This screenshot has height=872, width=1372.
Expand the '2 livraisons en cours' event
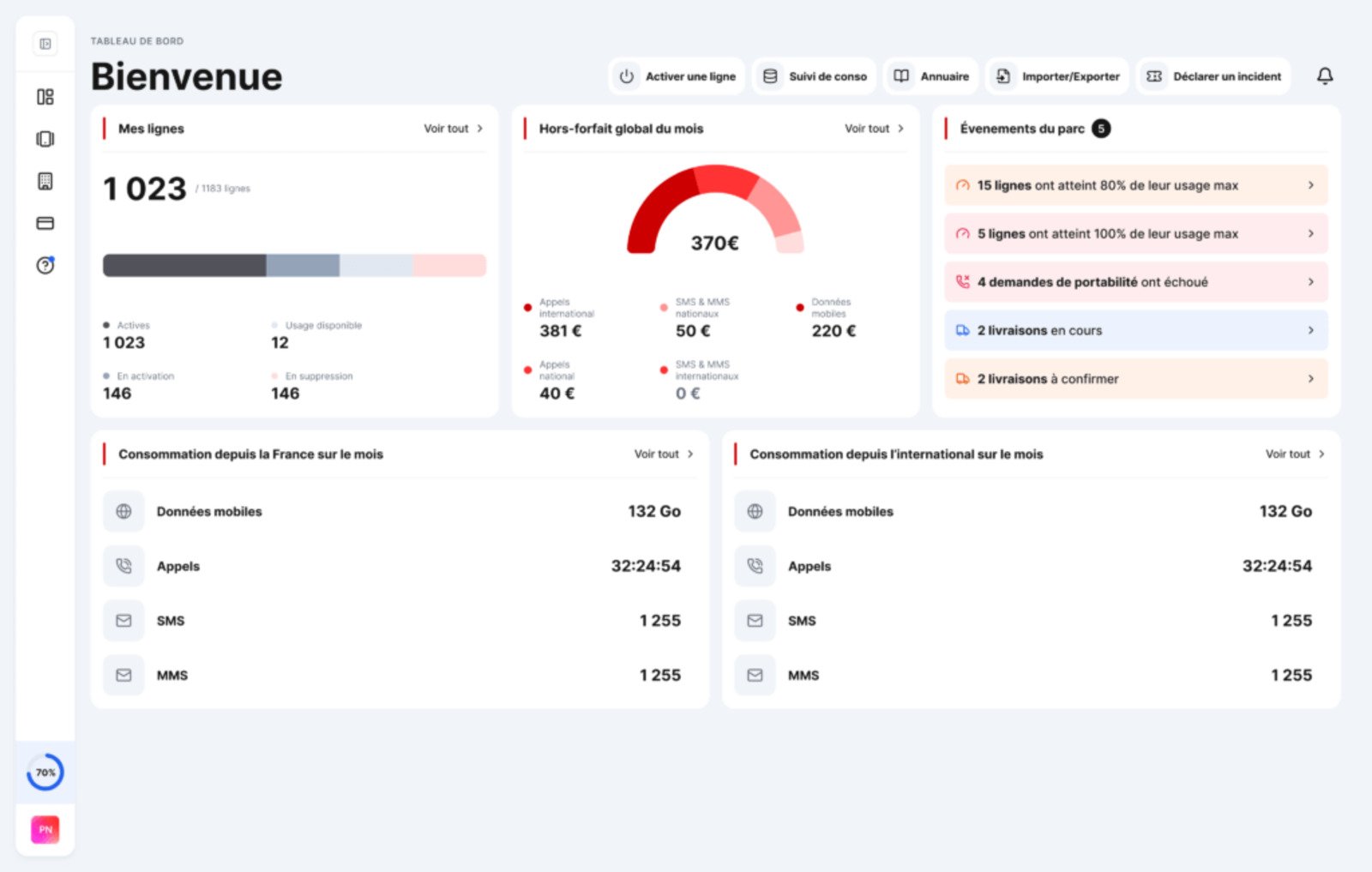pos(1135,330)
